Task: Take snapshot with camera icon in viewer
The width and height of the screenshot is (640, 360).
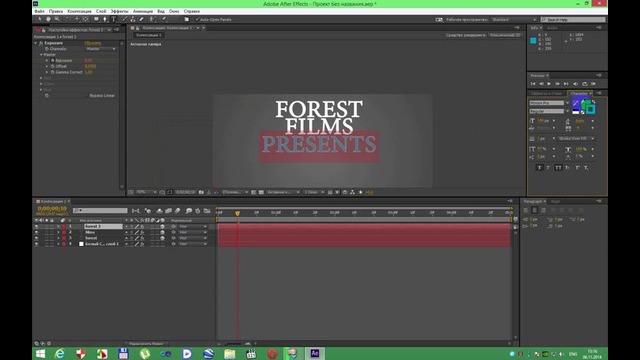Action: click(201, 192)
